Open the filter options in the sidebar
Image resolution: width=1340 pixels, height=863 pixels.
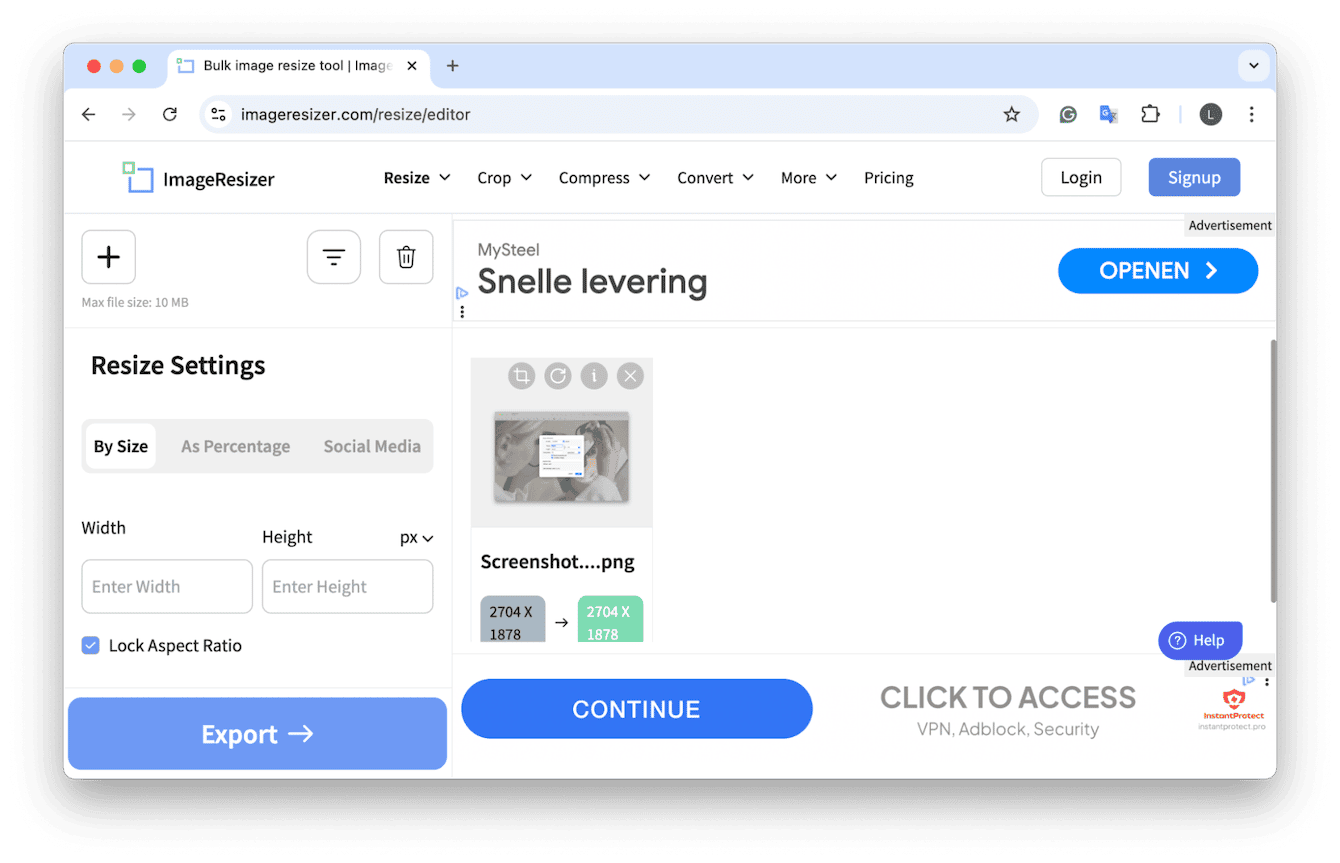[333, 256]
